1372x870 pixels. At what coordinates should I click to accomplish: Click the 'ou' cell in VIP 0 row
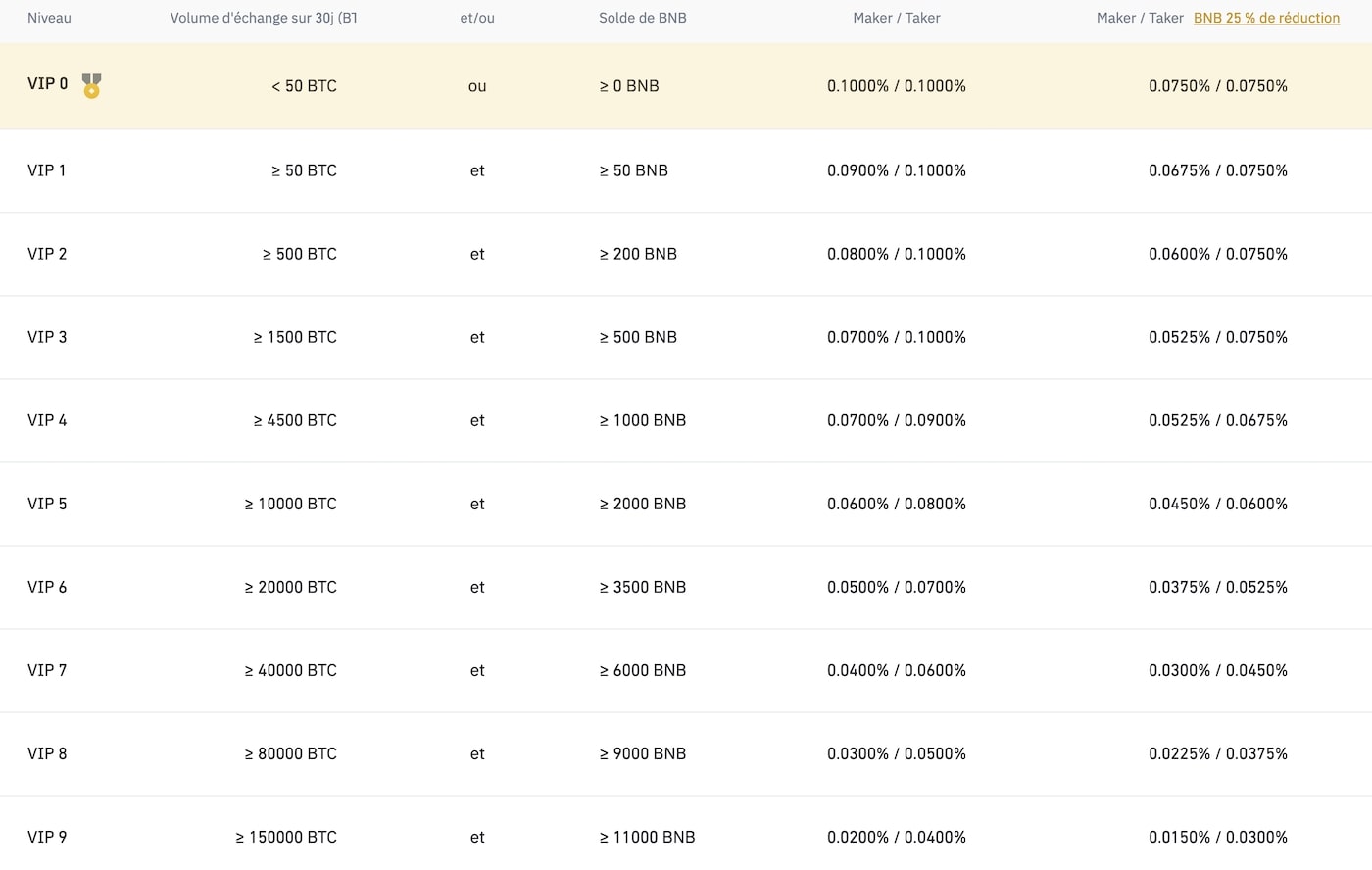coord(477,86)
